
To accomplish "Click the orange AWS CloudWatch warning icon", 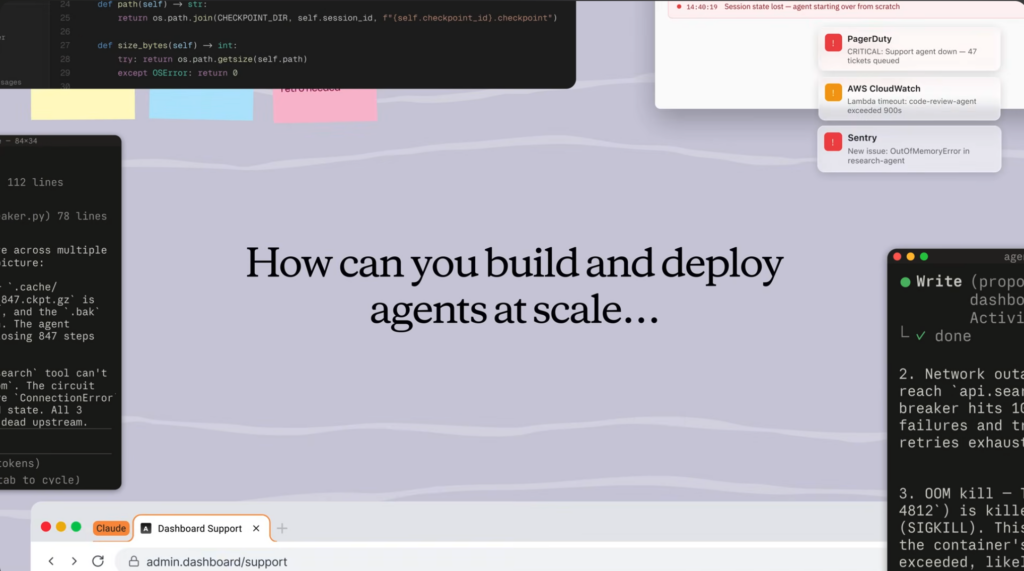I will 832,93.
